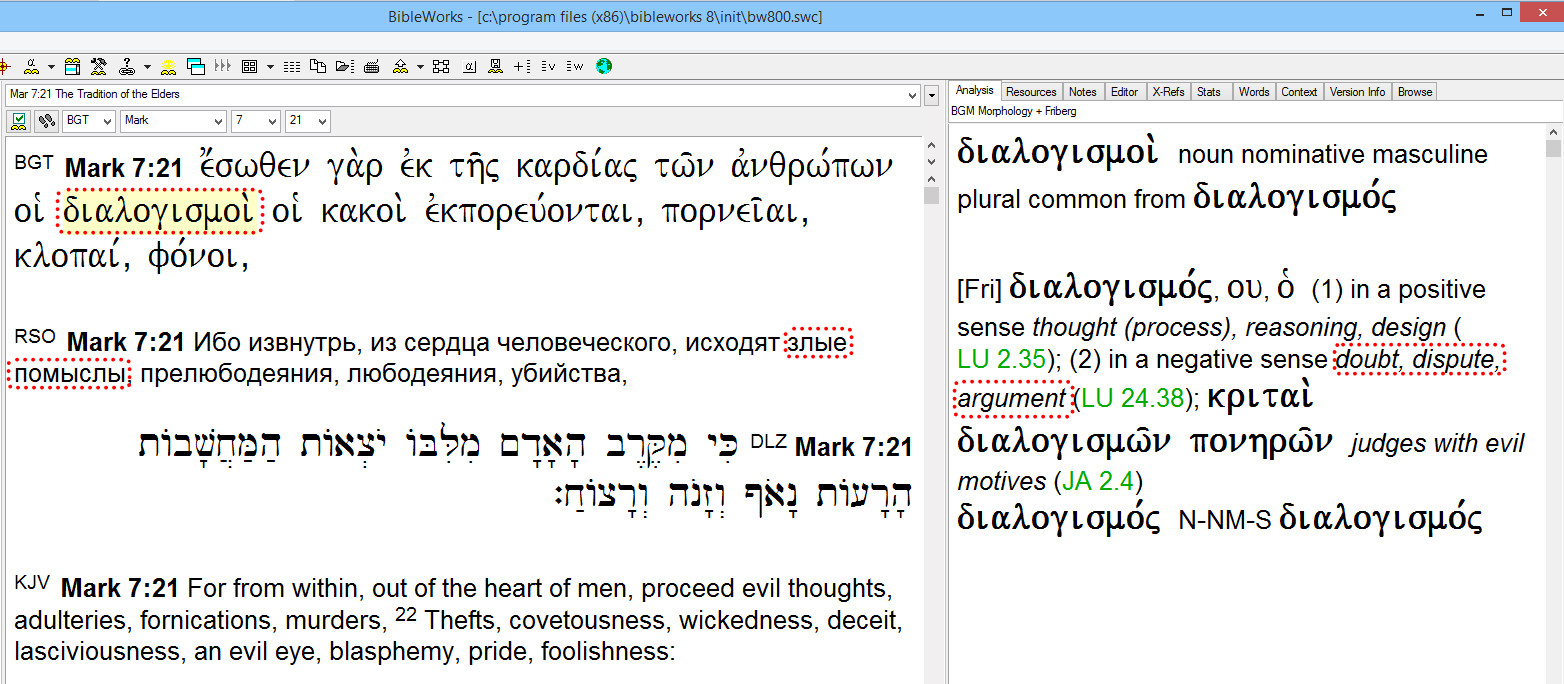Screen dimensions: 1564x684
Task: Click the copy pages toolbar icon
Action: click(x=318, y=66)
